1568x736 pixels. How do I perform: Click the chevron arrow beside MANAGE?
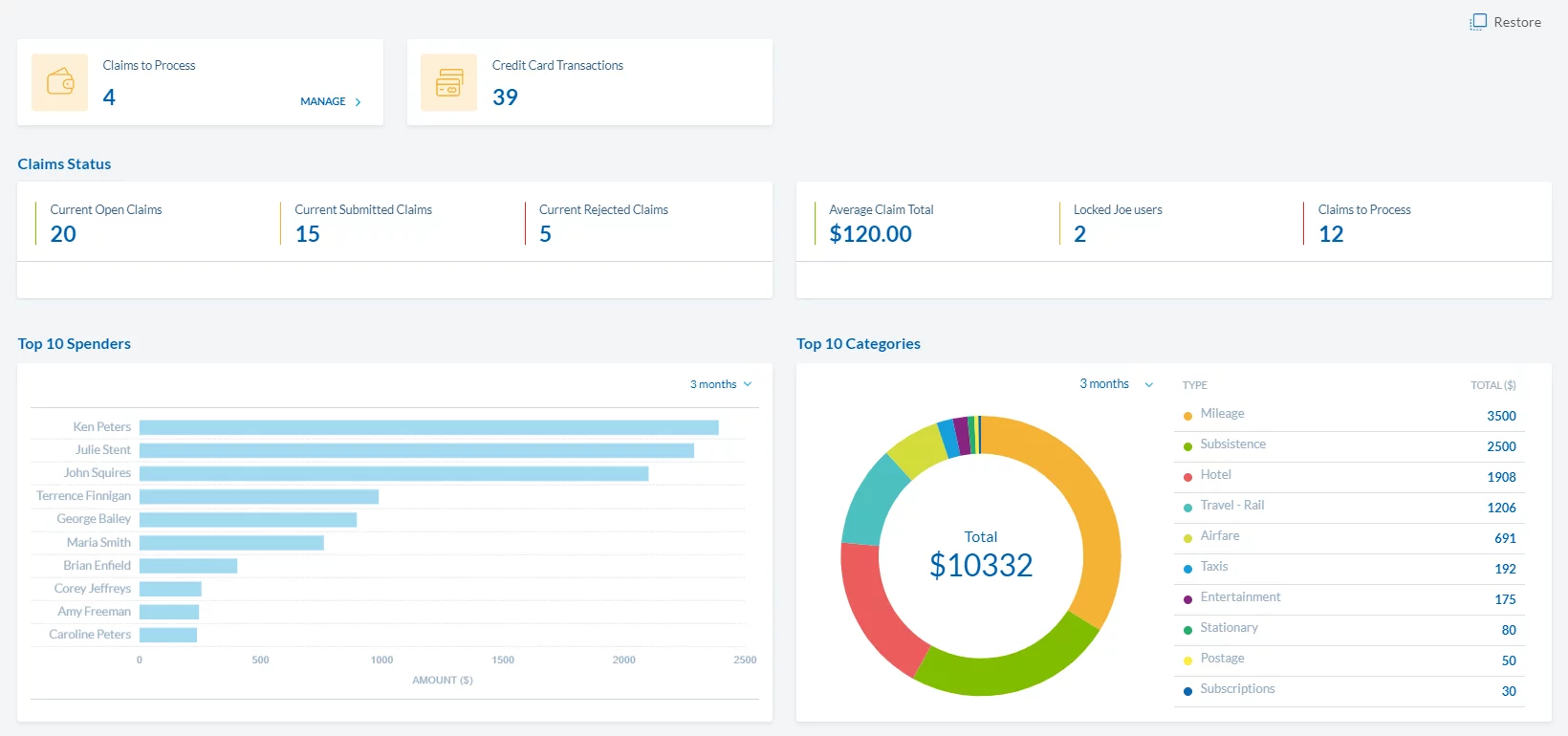pyautogui.click(x=359, y=102)
